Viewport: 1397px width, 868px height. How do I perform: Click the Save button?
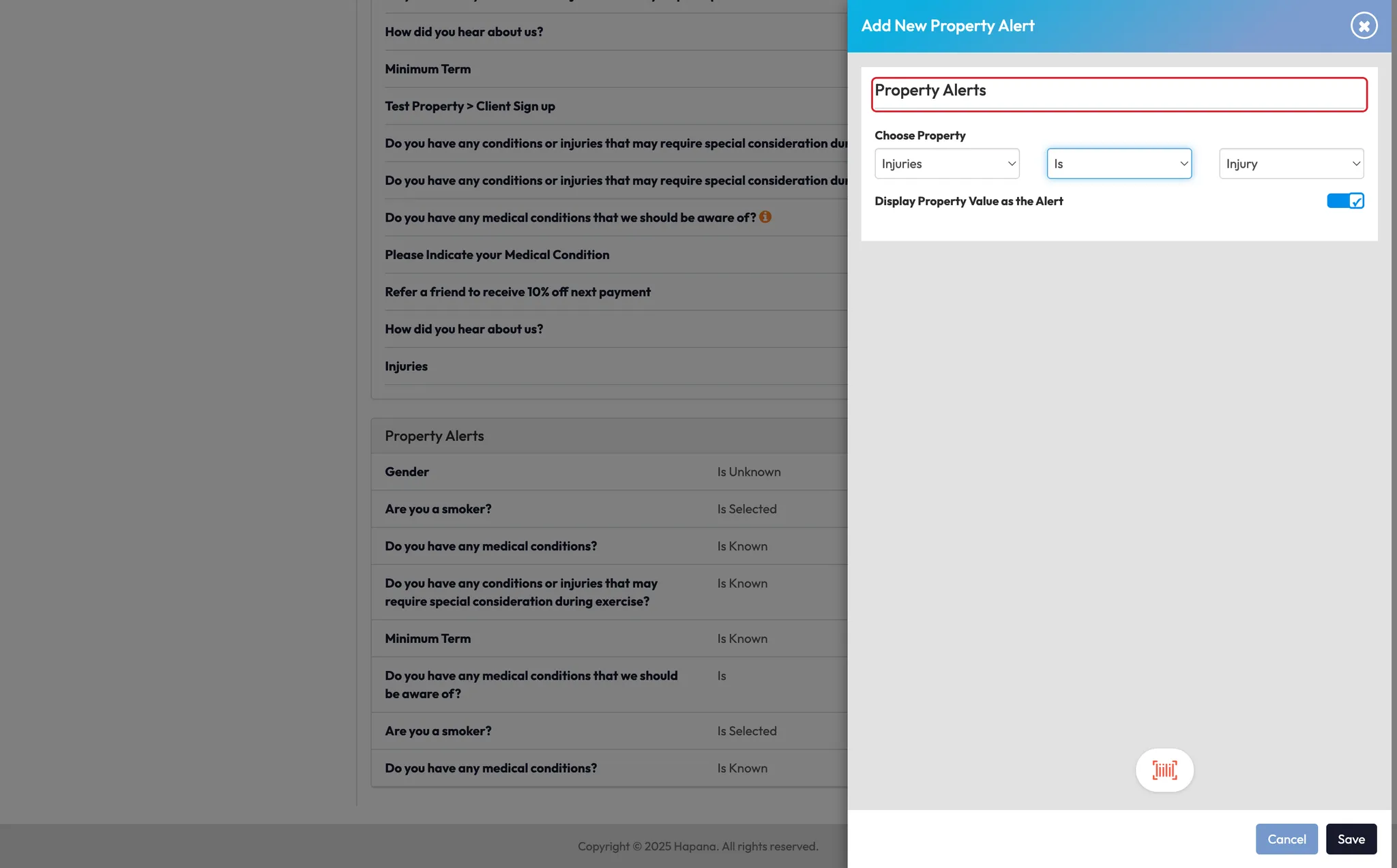click(x=1351, y=839)
